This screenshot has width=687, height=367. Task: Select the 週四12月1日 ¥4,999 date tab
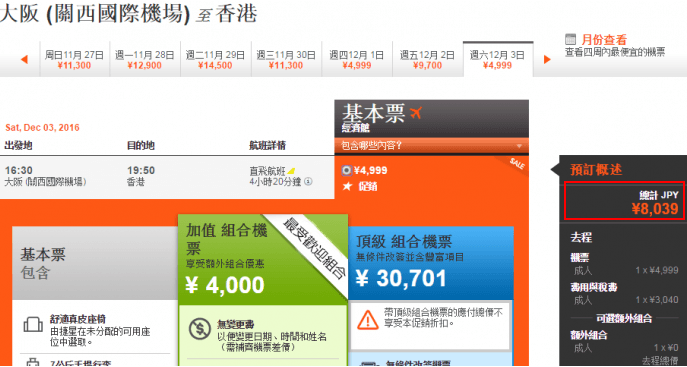pos(357,60)
